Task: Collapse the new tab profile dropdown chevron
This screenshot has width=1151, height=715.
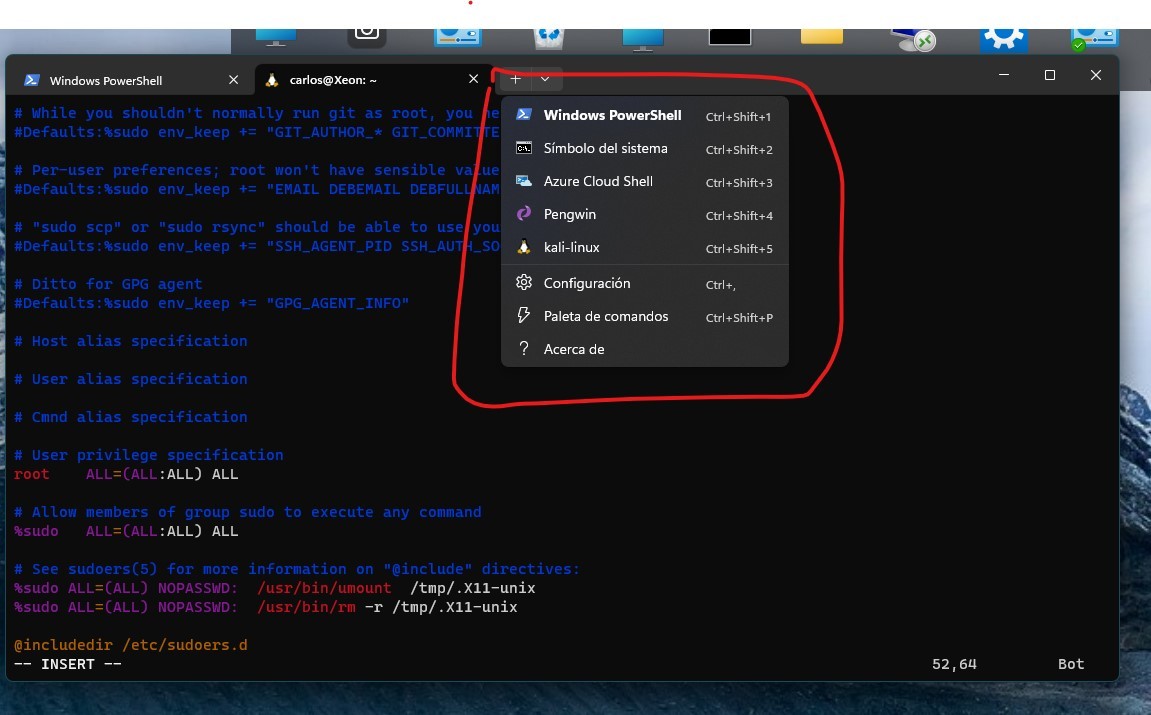Action: pos(545,79)
